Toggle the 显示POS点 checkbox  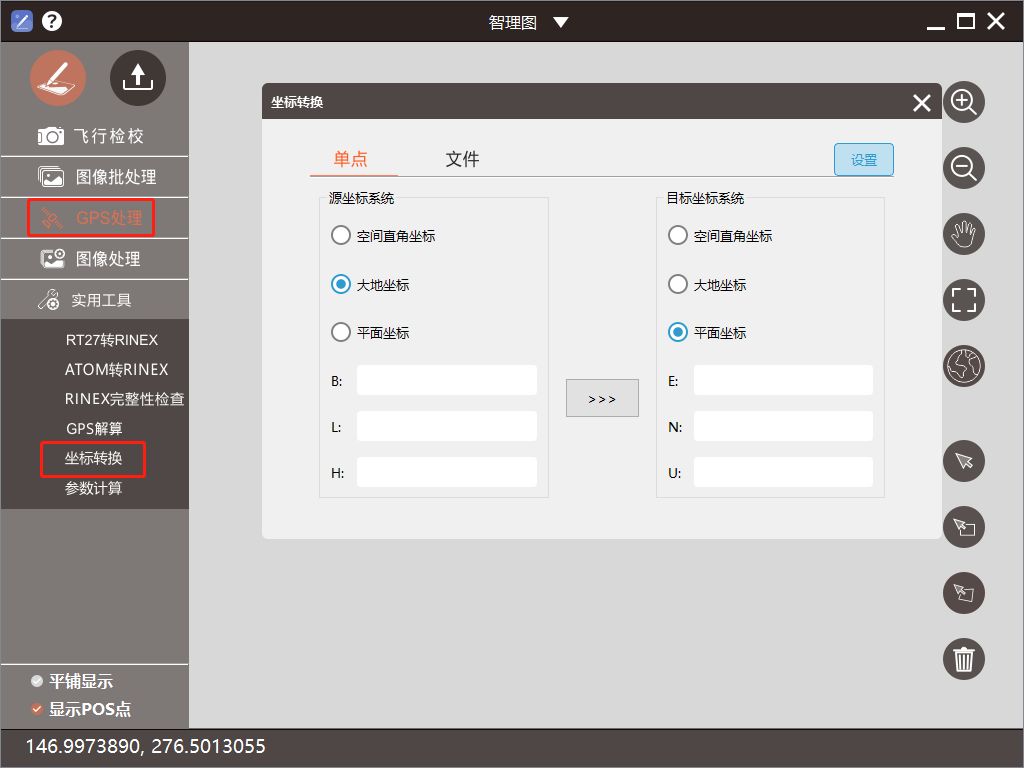38,710
